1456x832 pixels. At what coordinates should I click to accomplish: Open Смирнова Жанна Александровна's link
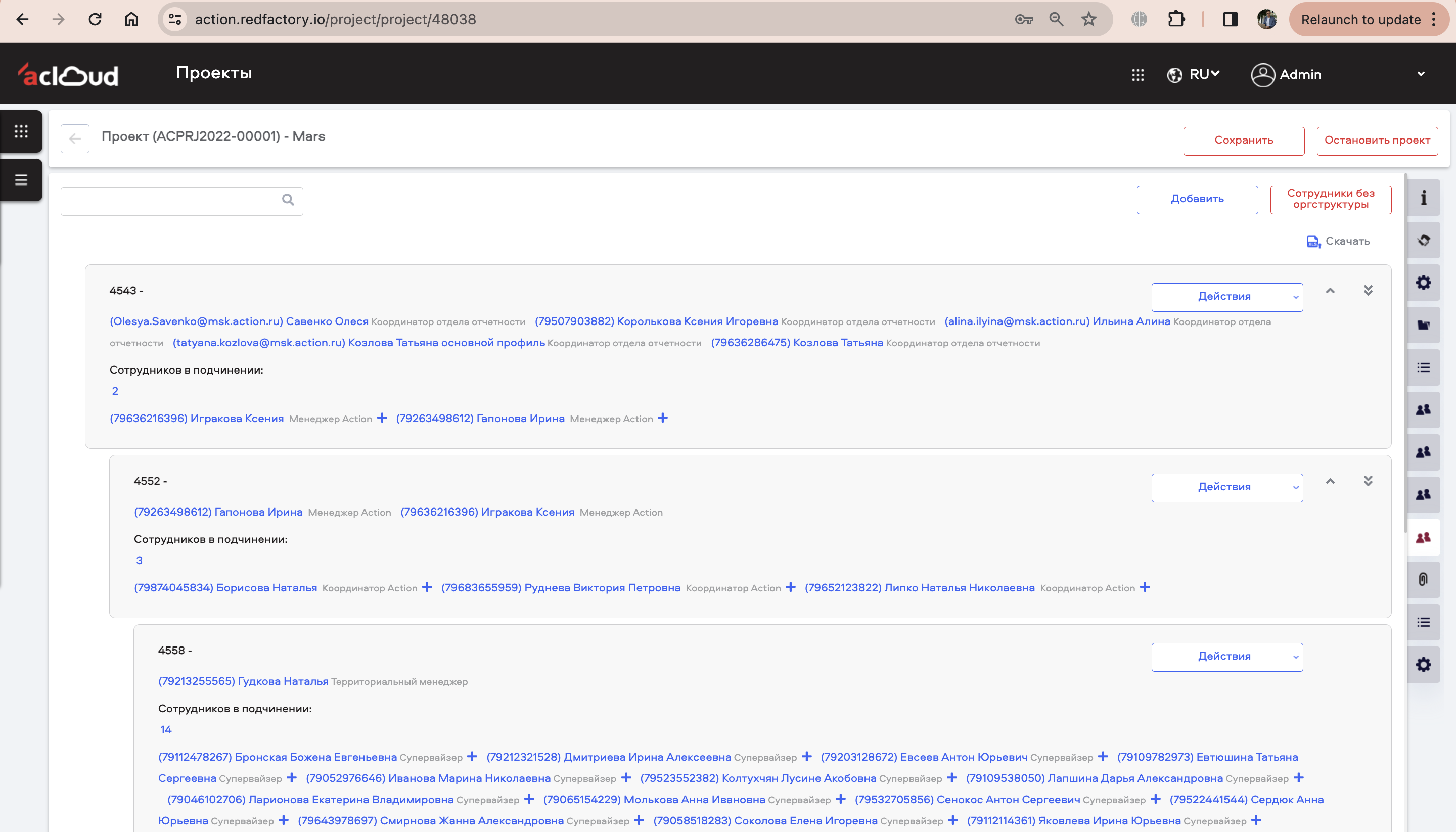[430, 820]
